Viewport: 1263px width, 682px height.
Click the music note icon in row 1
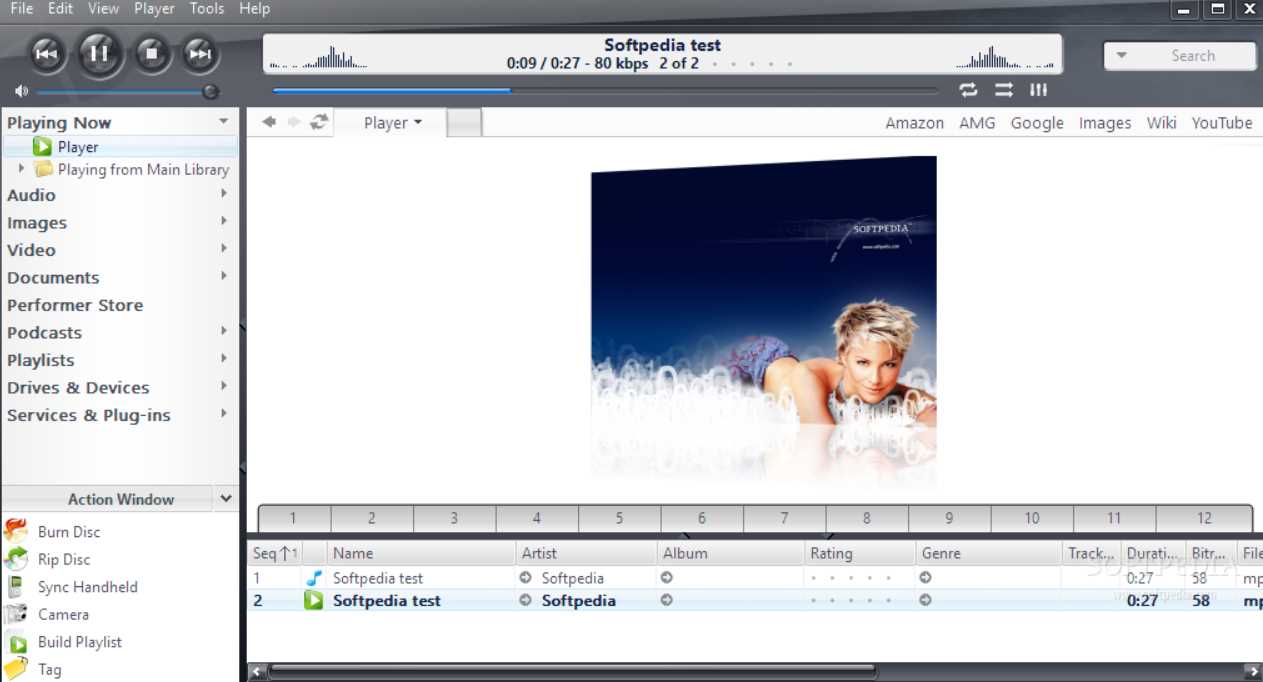pyautogui.click(x=314, y=578)
